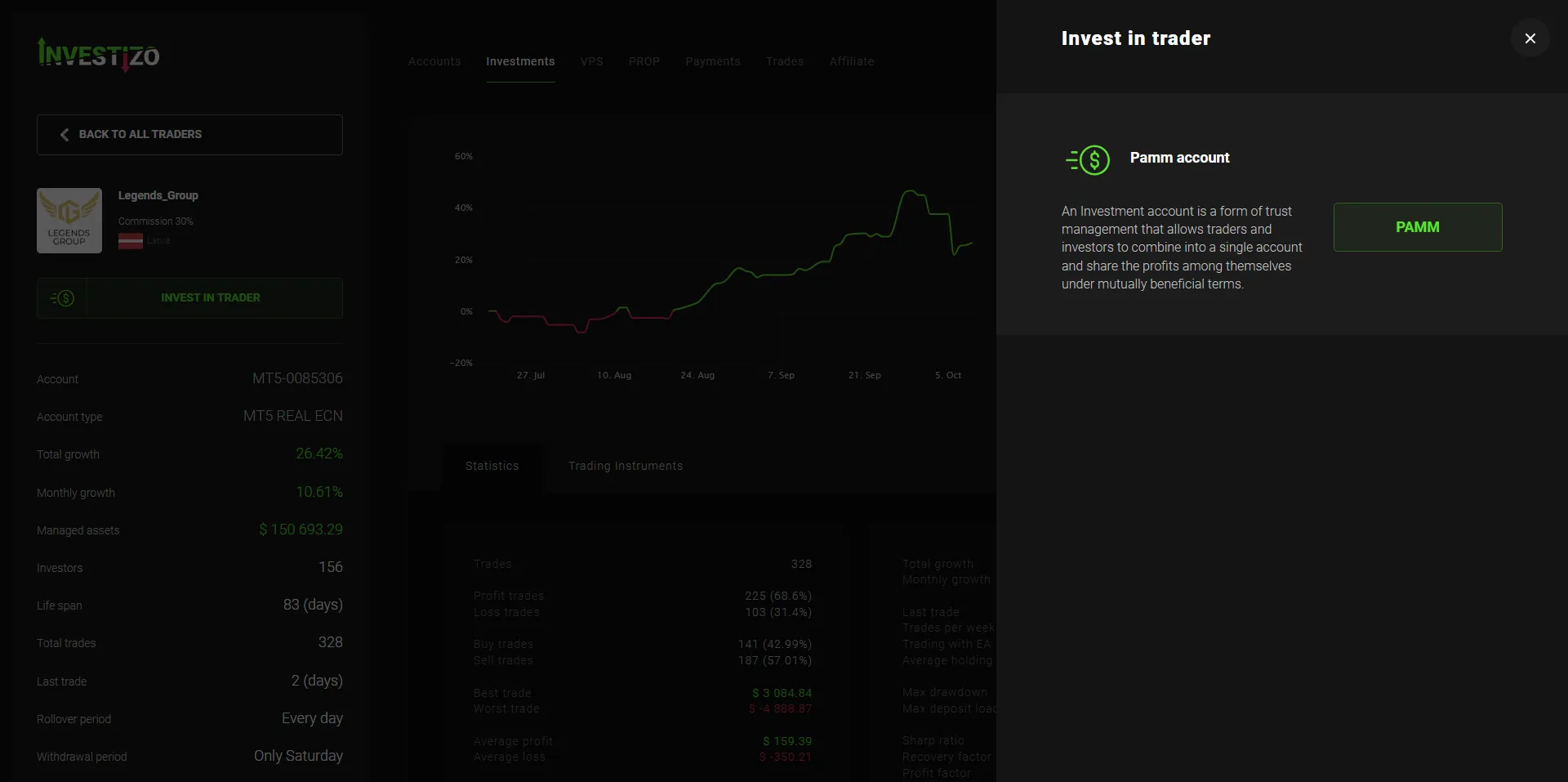Click the total growth value 26.42%

click(x=319, y=454)
